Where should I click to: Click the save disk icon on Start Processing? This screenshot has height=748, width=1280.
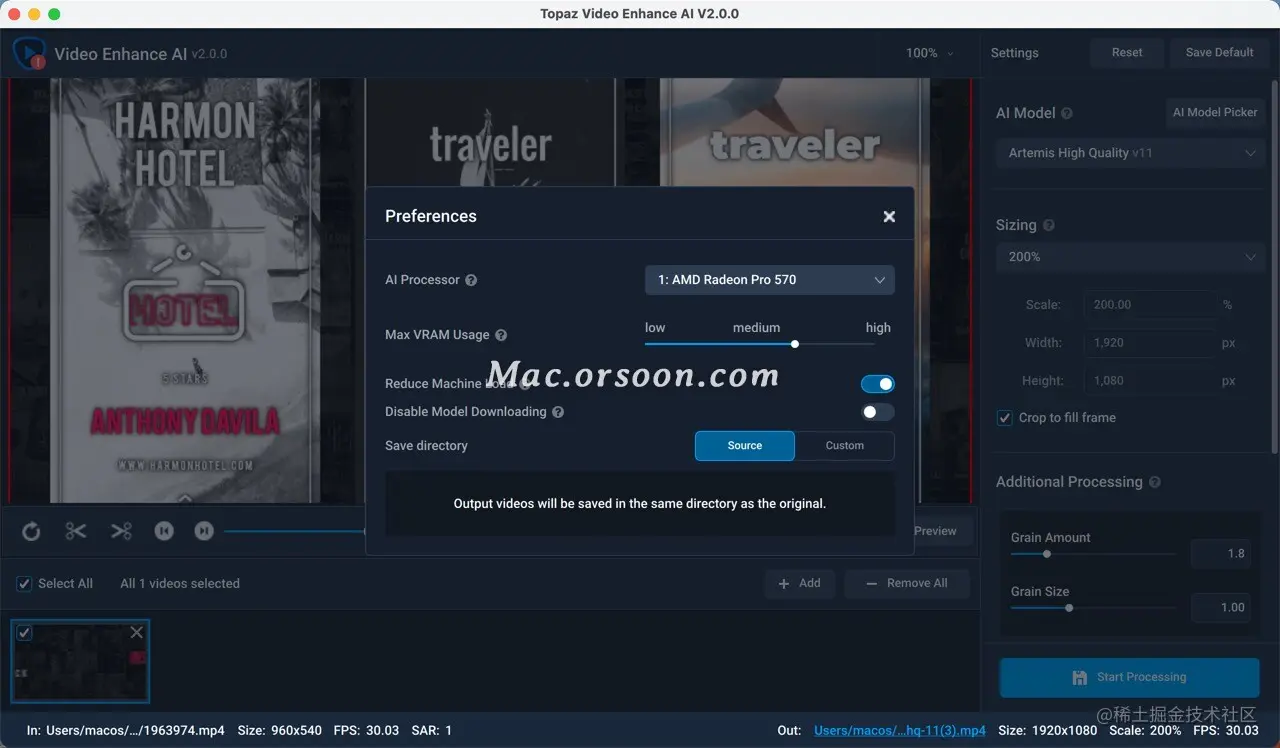pyautogui.click(x=1080, y=677)
